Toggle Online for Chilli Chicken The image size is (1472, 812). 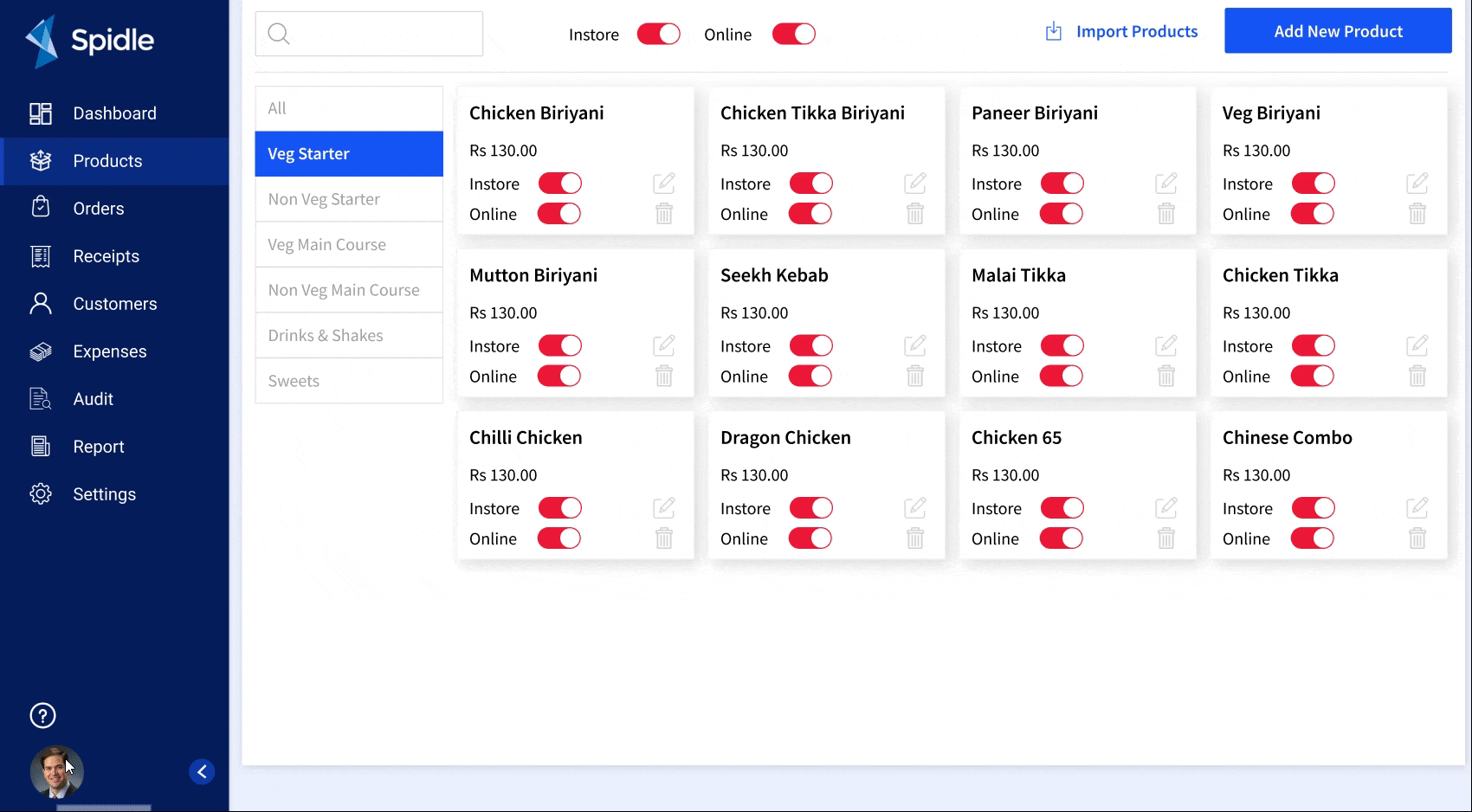pyautogui.click(x=559, y=538)
